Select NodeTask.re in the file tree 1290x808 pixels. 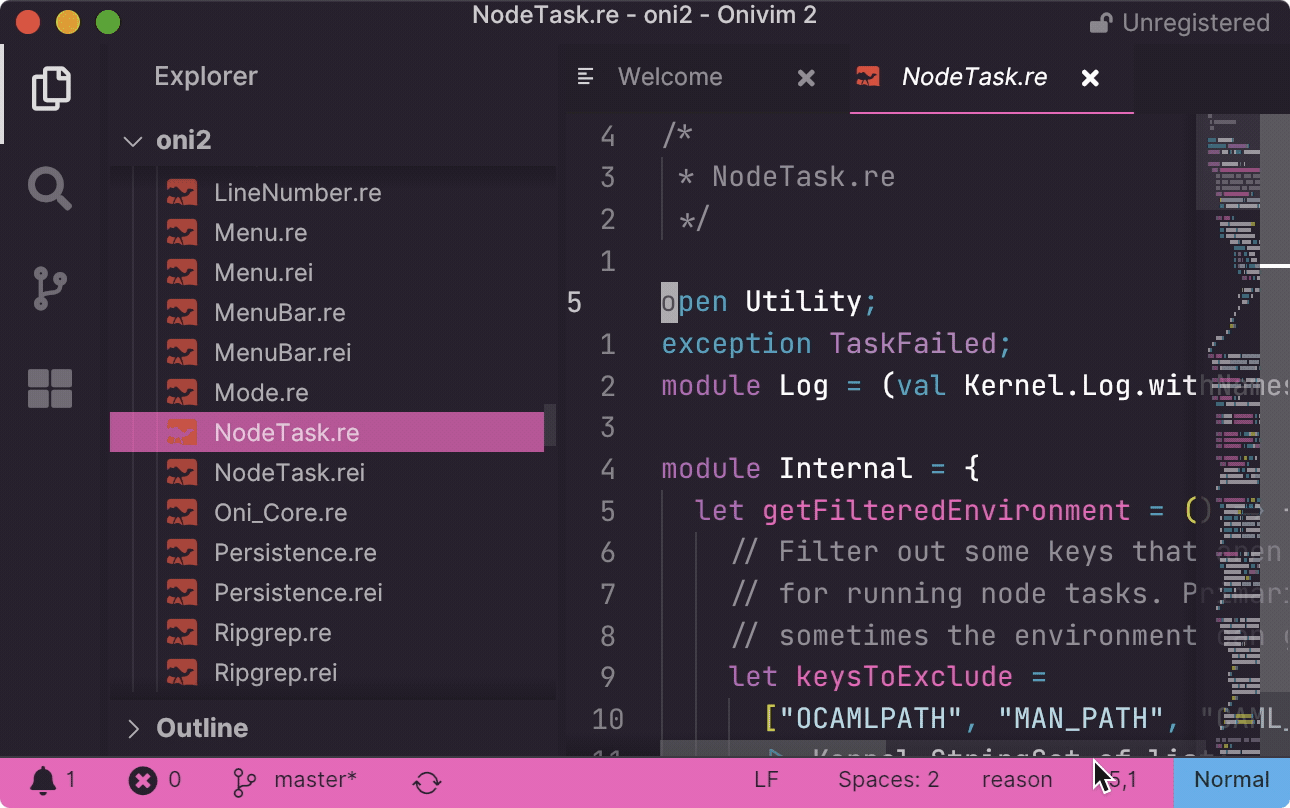(x=327, y=432)
